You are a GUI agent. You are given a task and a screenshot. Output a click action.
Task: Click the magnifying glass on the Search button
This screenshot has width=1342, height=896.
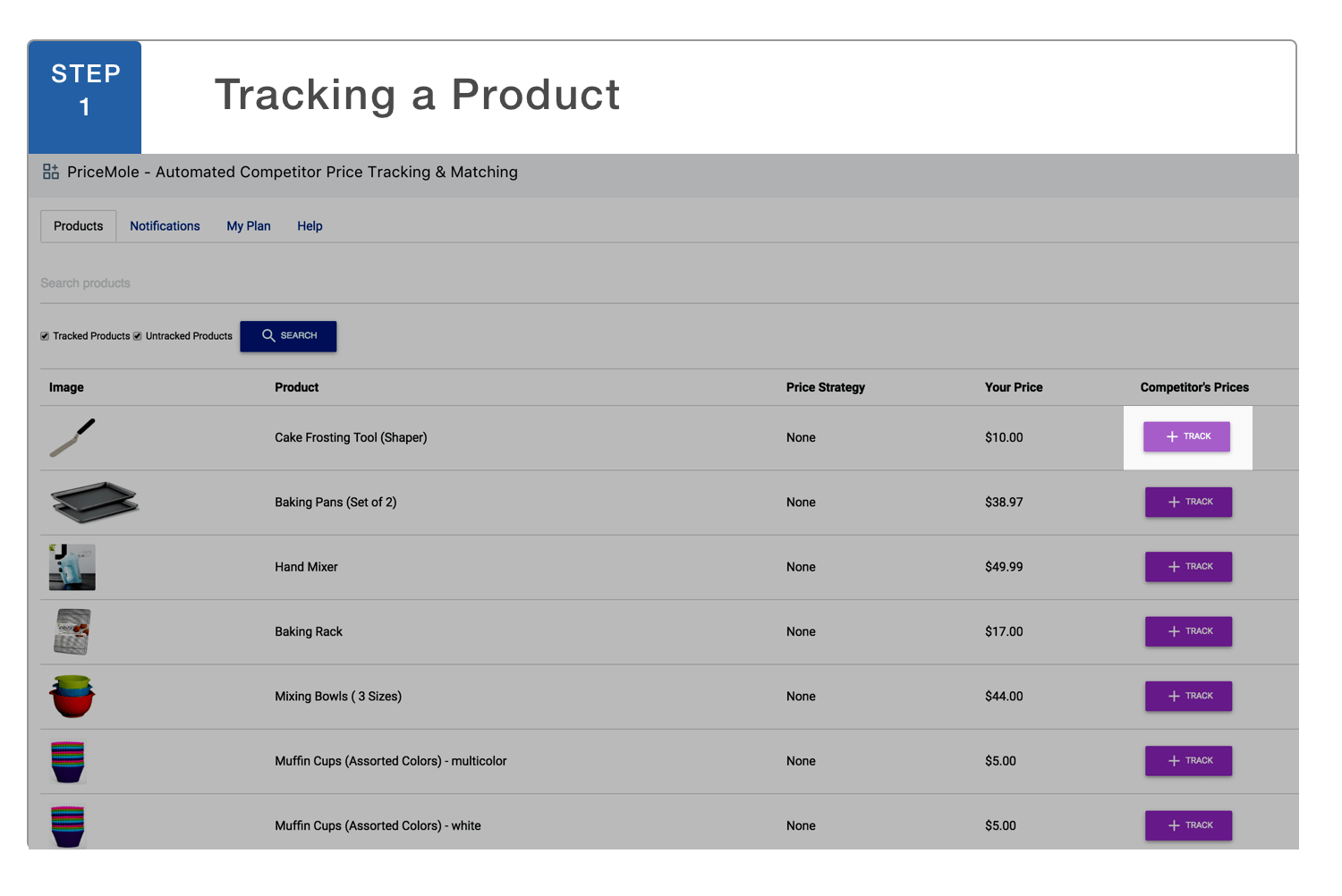point(269,335)
